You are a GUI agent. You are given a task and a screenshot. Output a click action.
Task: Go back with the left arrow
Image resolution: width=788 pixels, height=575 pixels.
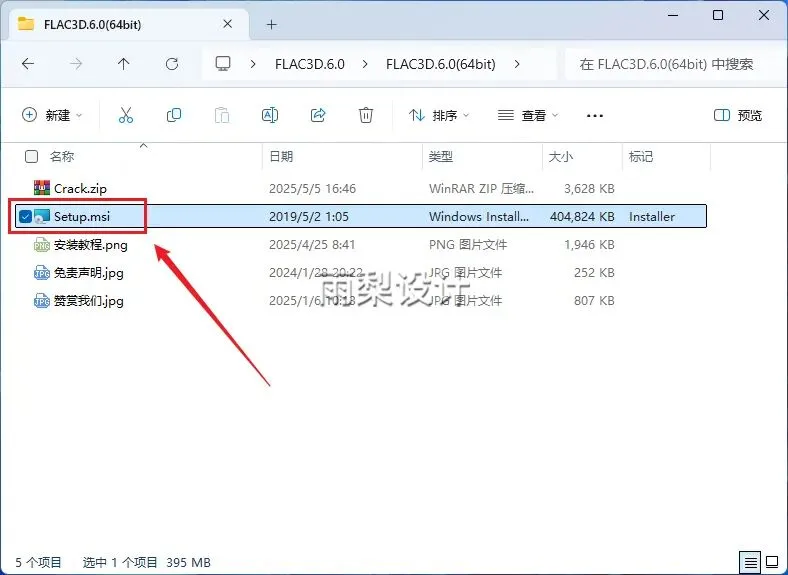click(x=28, y=64)
